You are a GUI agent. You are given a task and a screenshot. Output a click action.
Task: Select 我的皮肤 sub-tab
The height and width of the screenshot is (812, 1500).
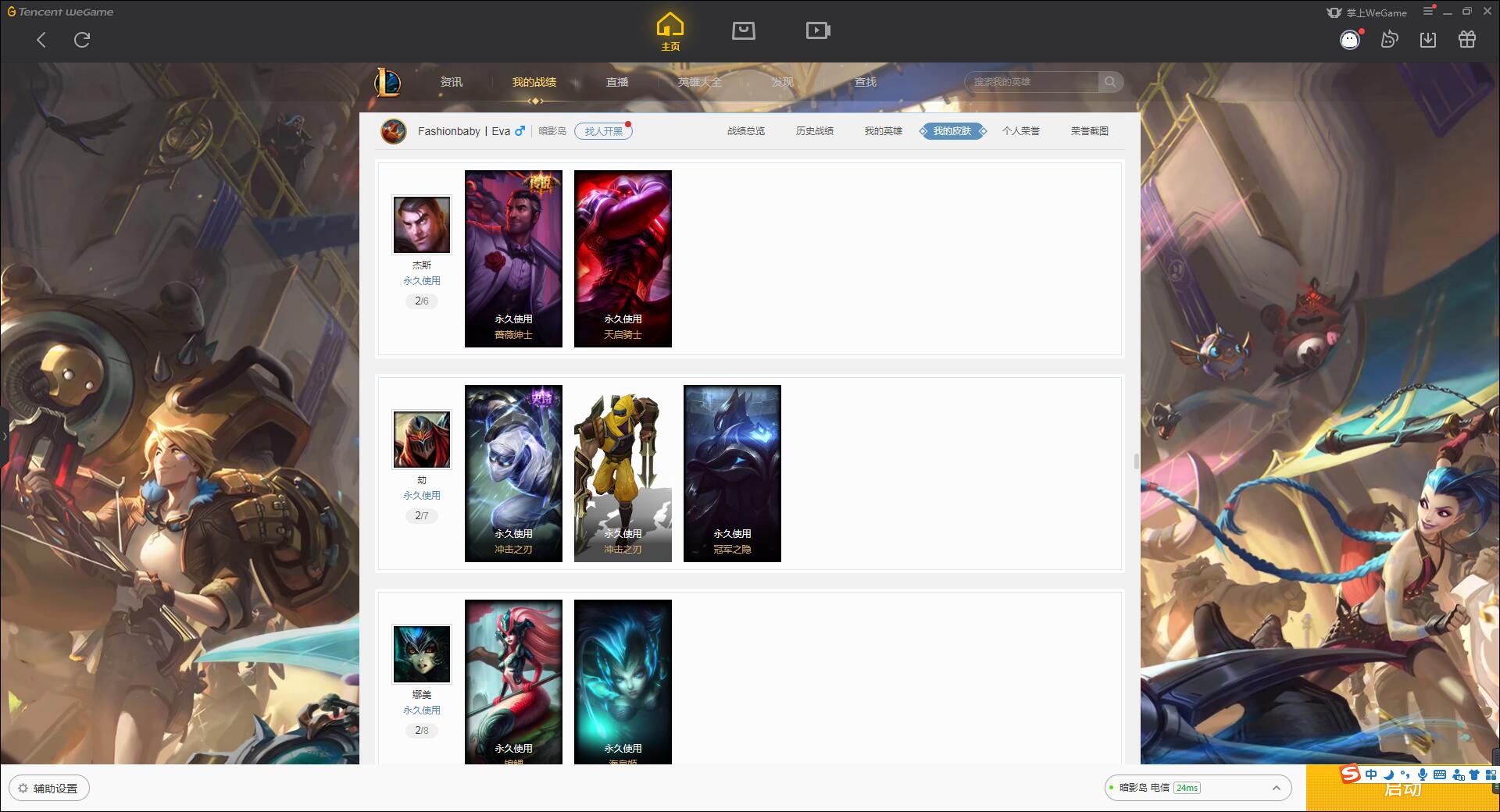(952, 131)
